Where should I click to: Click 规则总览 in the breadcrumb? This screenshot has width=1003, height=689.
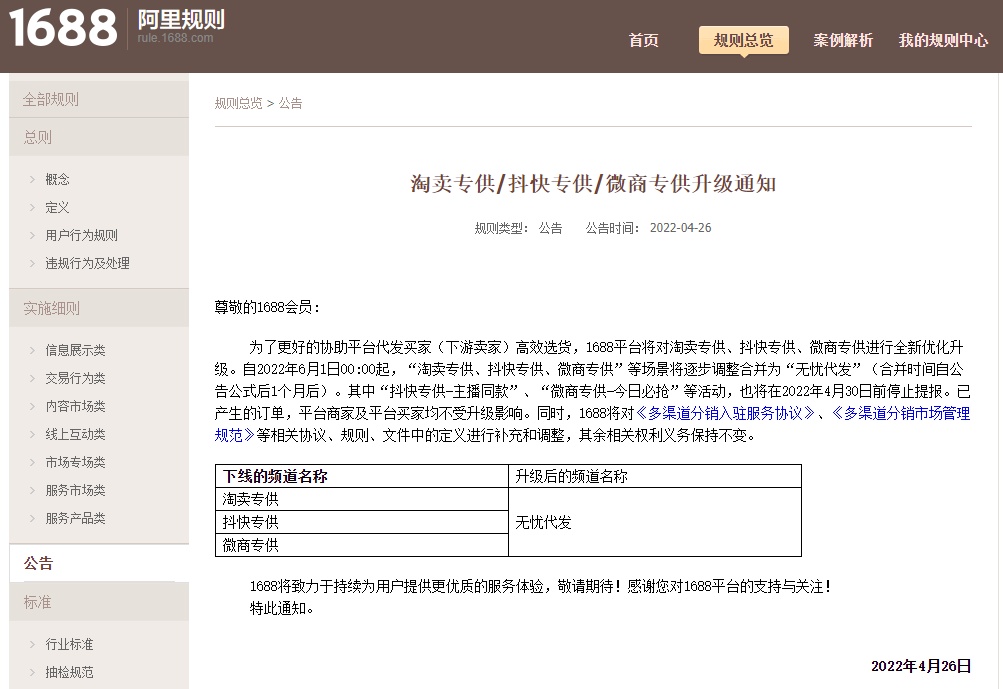(238, 103)
